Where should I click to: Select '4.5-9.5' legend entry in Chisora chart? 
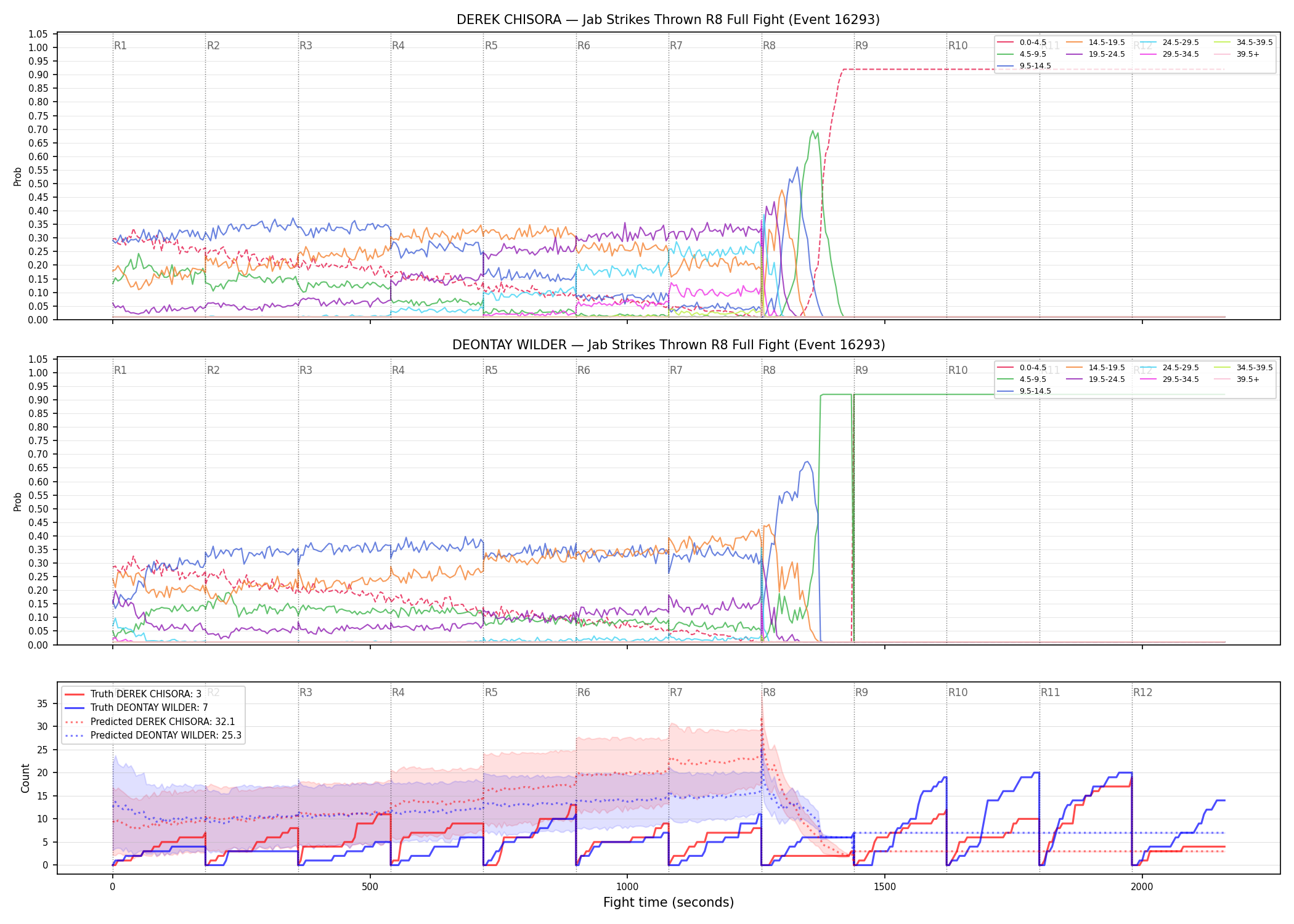(x=1022, y=54)
